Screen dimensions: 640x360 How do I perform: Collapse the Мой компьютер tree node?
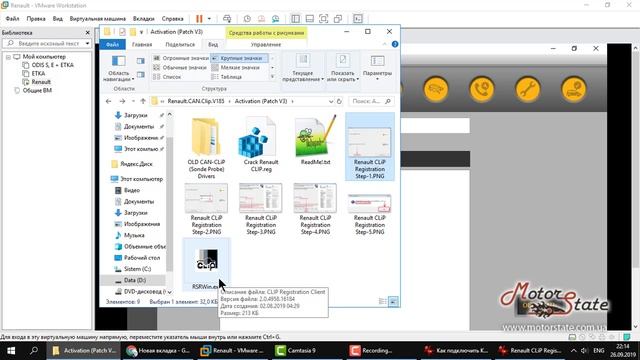[8, 57]
